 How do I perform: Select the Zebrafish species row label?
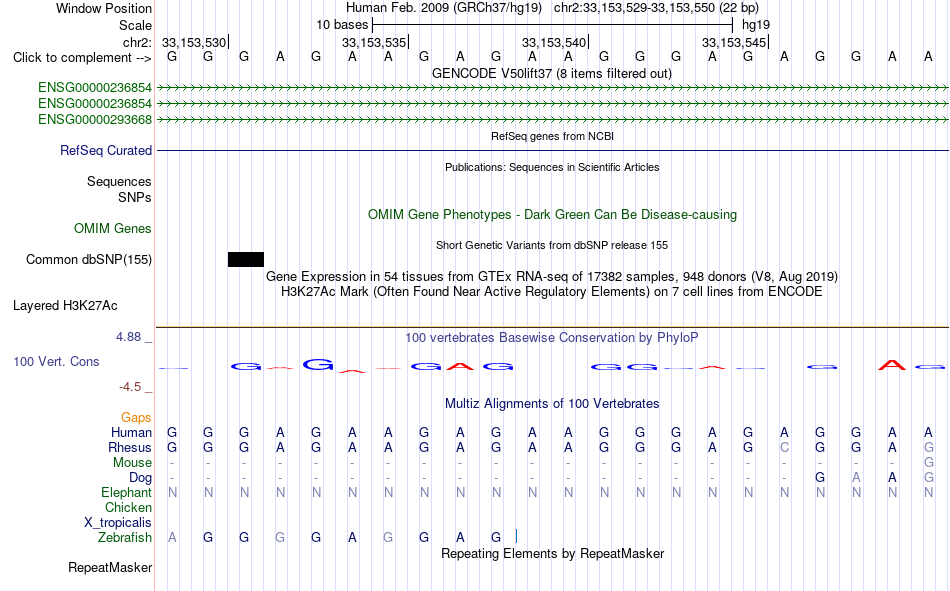(x=124, y=537)
